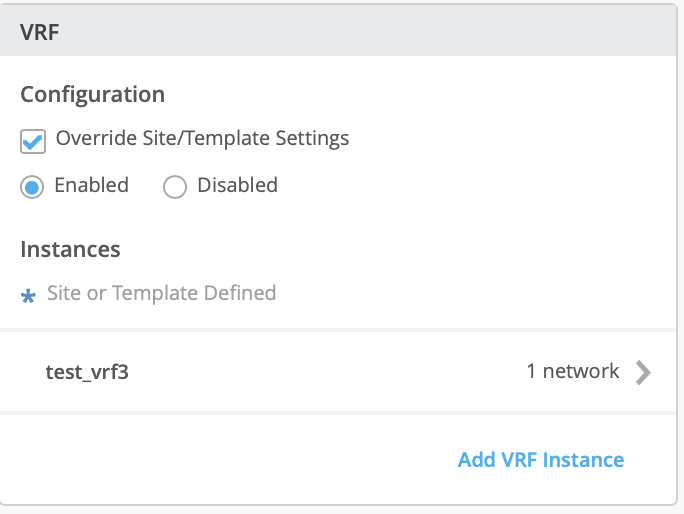Click the gray chevron arrow beside 1 network
Screen dimensions: 684x514
(644, 372)
